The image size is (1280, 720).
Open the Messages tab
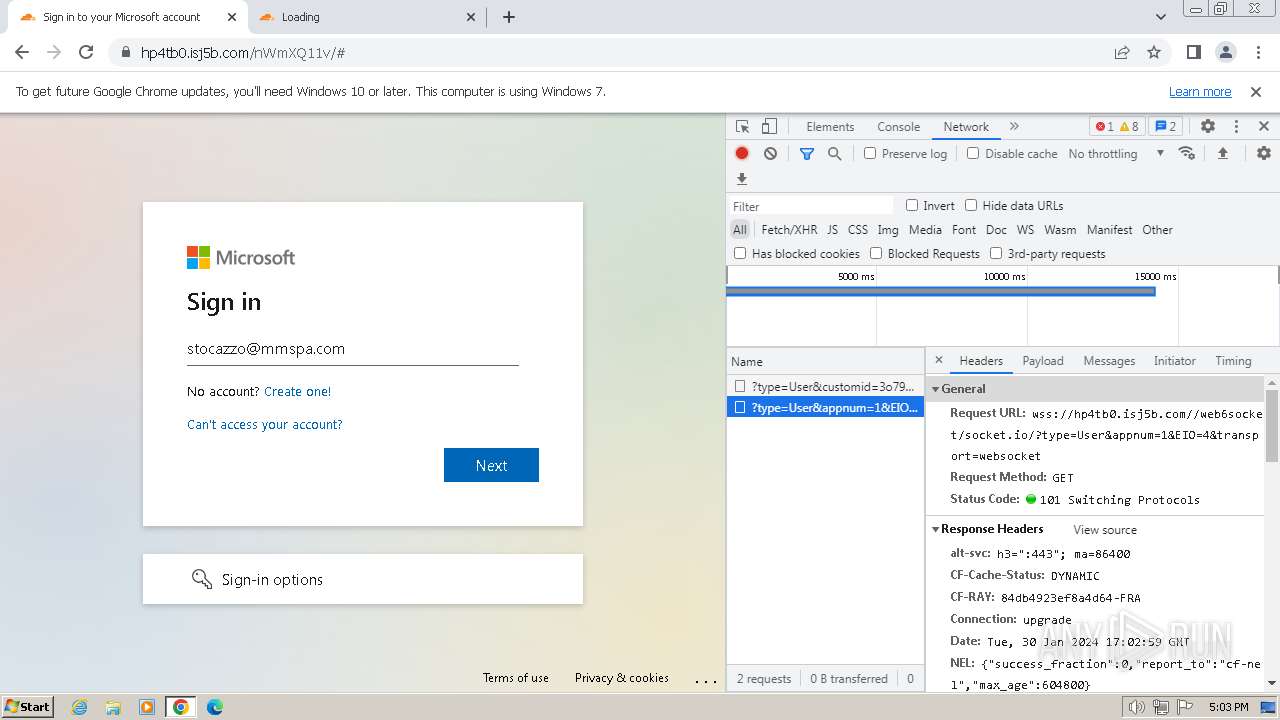(x=1109, y=361)
